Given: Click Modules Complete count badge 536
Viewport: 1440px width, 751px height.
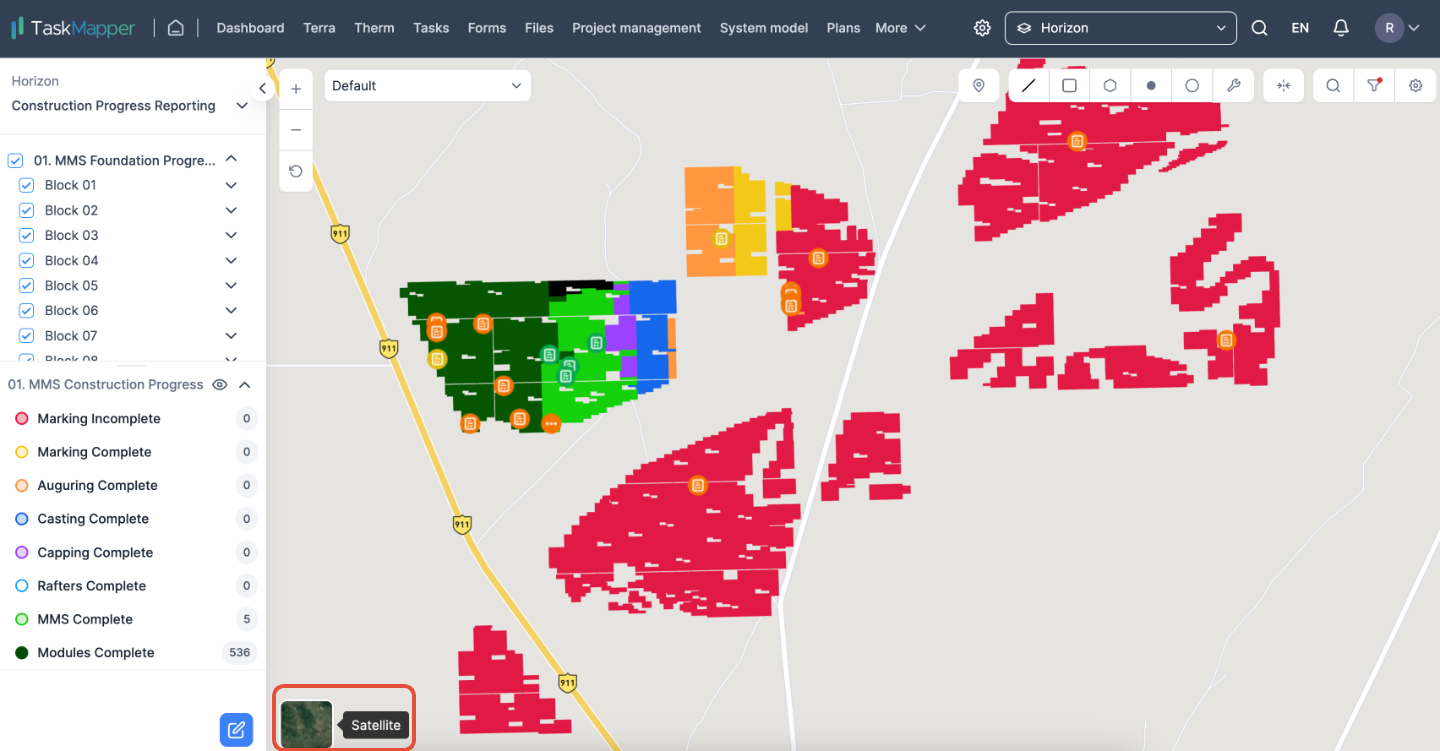Looking at the screenshot, I should [240, 652].
